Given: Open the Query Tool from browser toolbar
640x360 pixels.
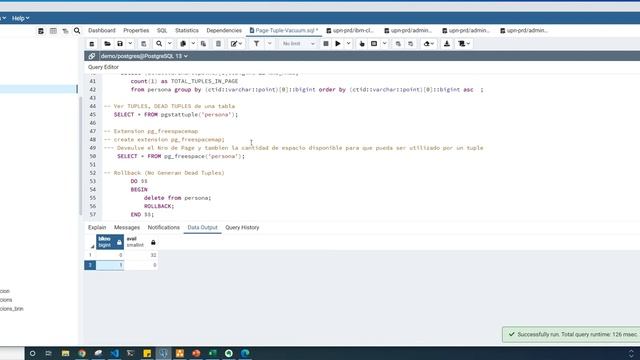Looking at the screenshot, I should 41,31.
